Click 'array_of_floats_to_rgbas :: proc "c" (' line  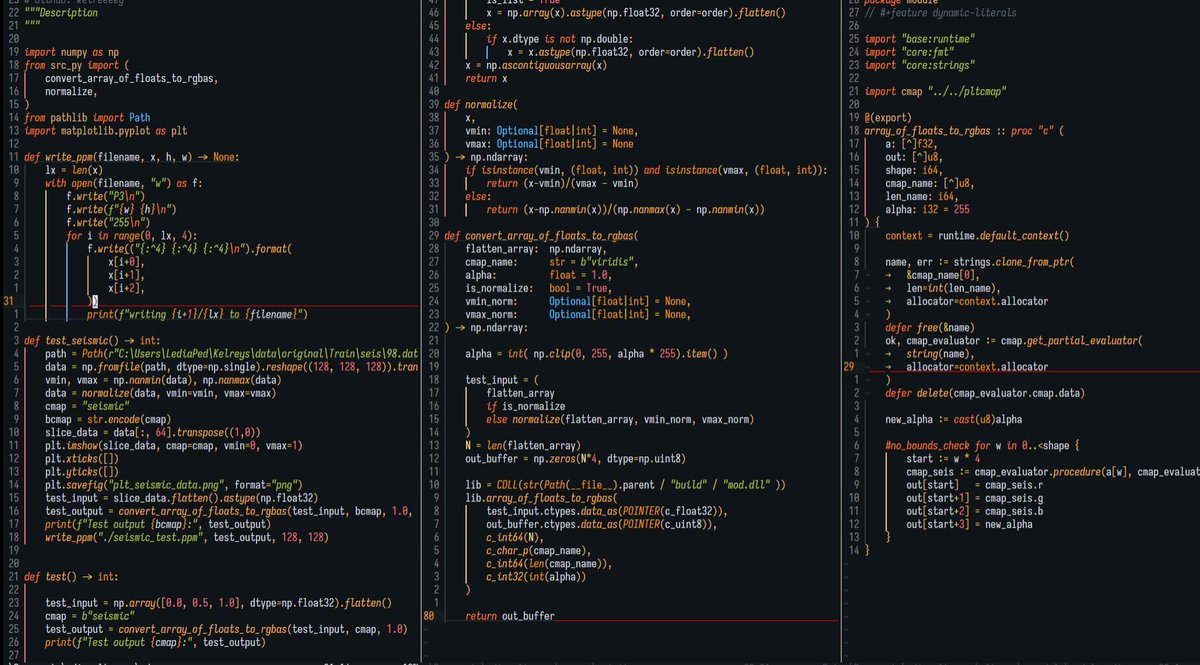coord(965,130)
